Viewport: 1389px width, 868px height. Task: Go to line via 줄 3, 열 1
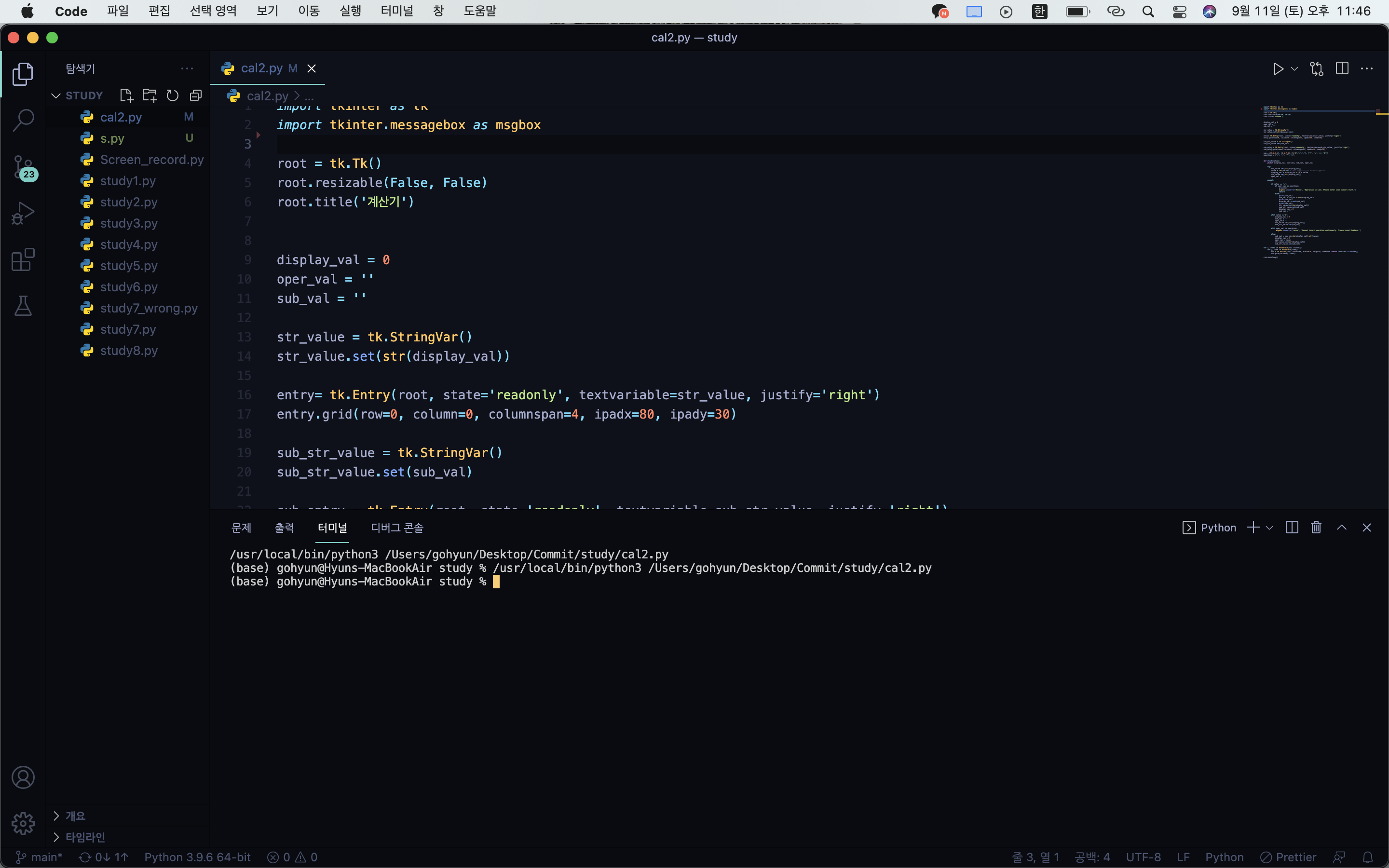[1035, 857]
